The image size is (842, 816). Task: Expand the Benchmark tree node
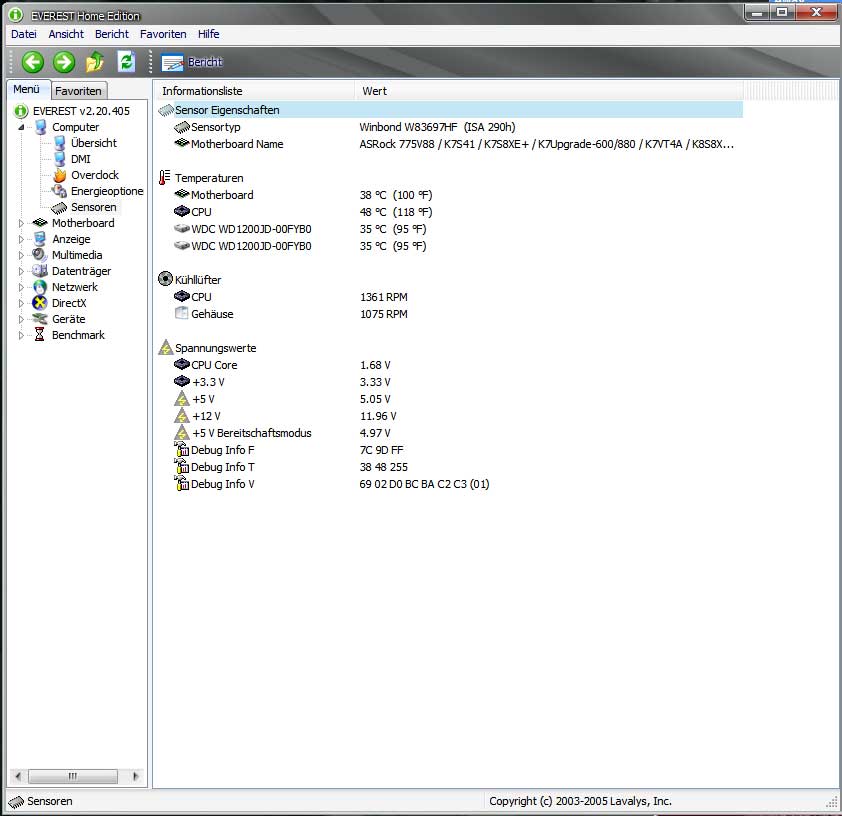coord(21,335)
